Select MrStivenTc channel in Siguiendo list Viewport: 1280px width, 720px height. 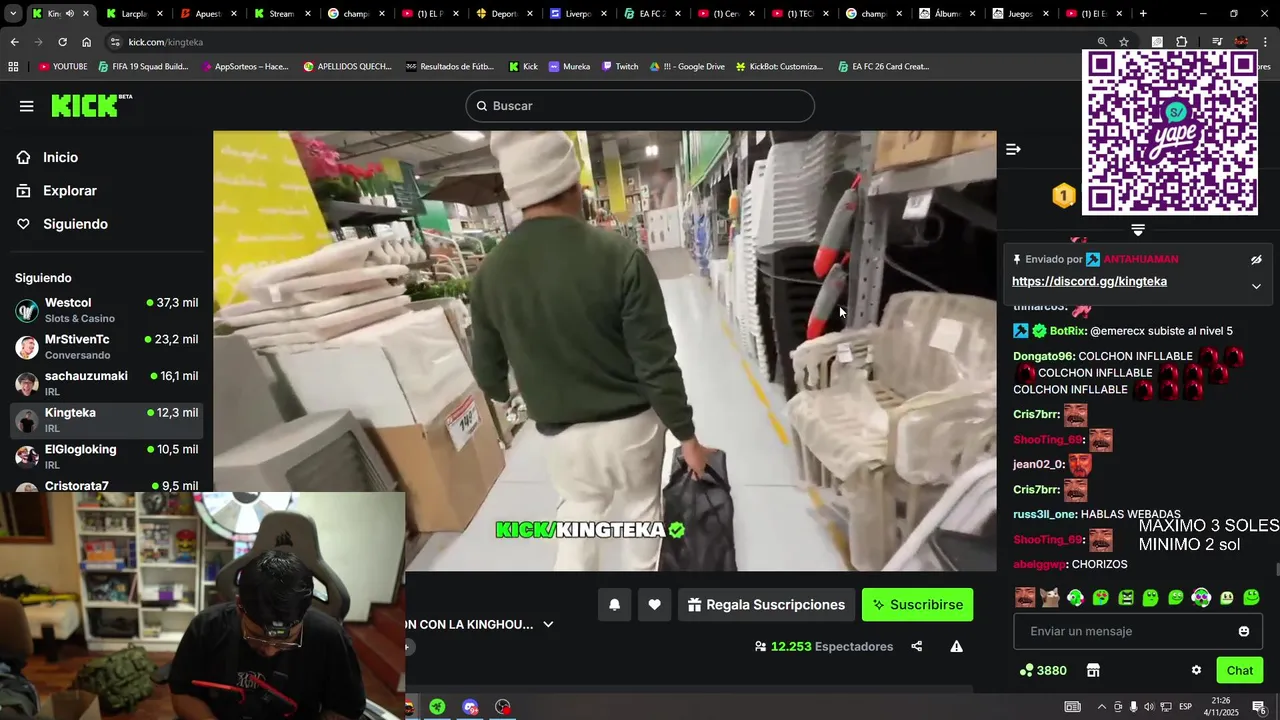click(x=107, y=347)
